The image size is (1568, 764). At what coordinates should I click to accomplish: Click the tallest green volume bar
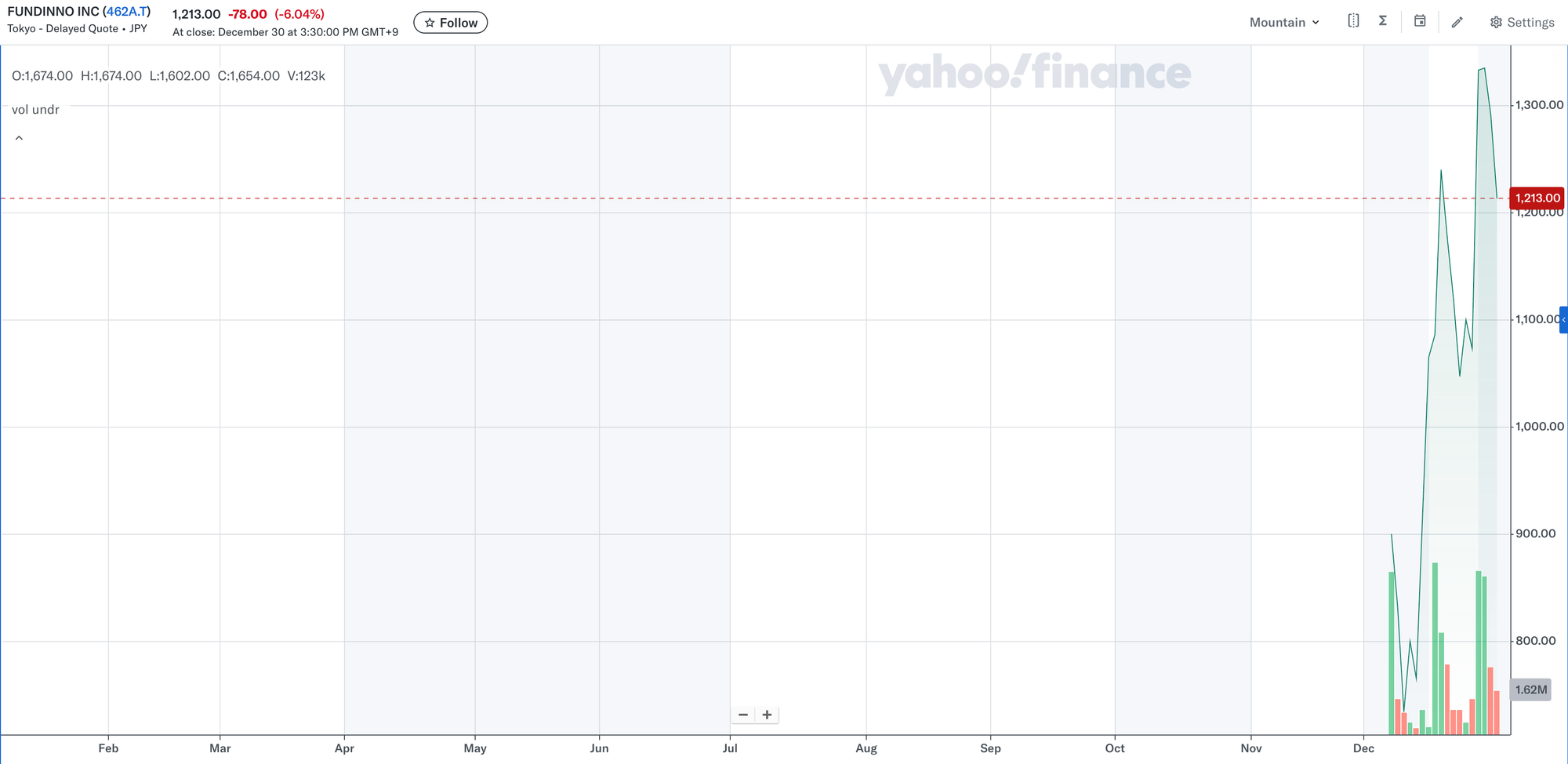point(1435,647)
